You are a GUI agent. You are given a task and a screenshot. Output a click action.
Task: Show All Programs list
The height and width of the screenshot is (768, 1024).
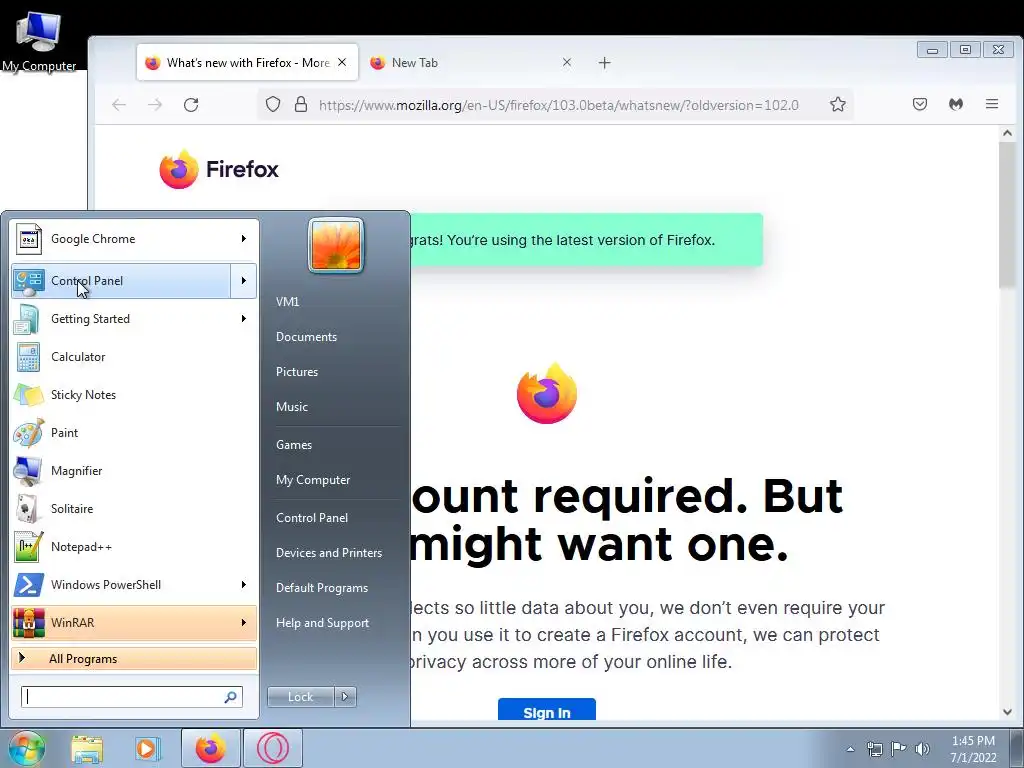[134, 658]
